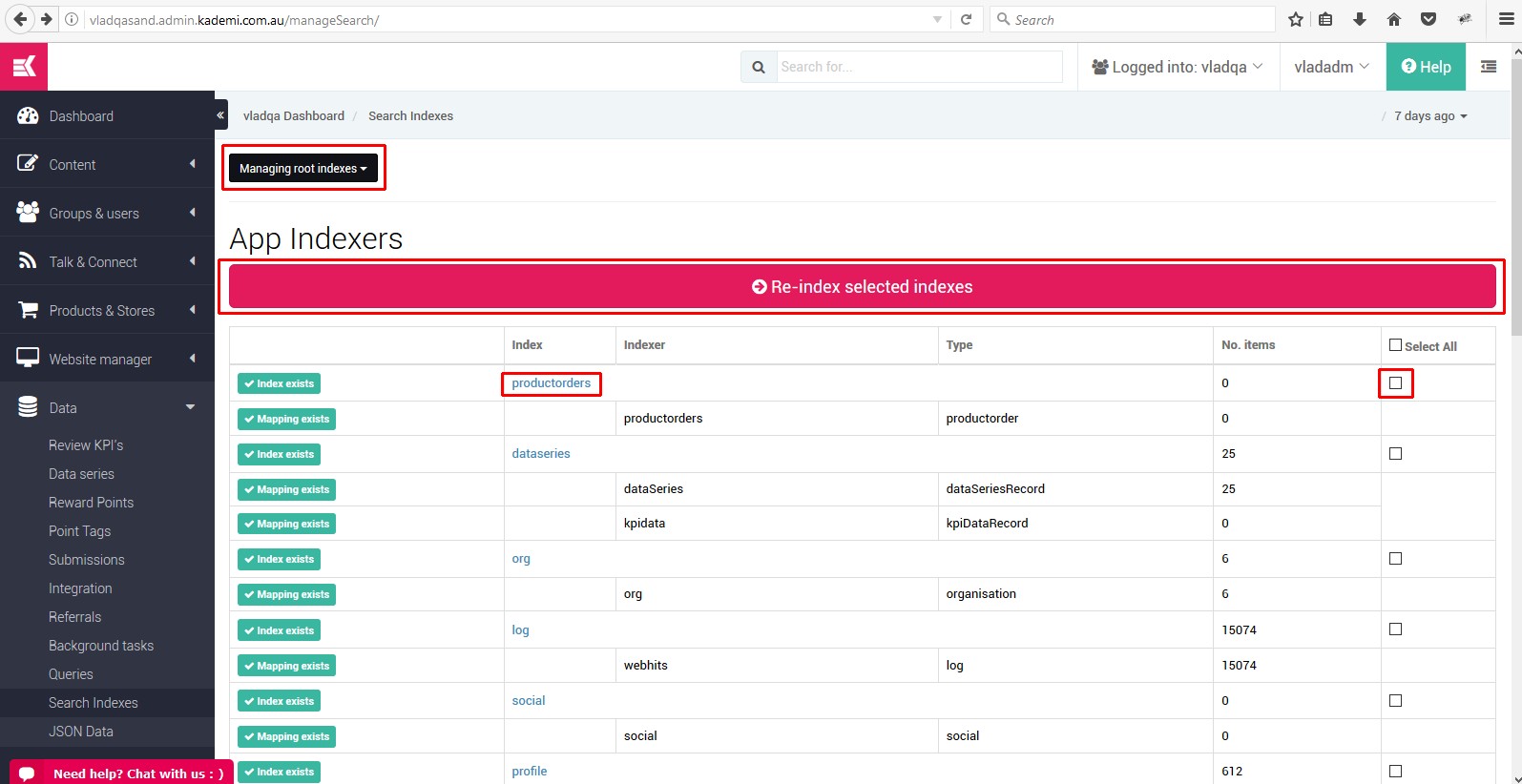1522x784 pixels.
Task: Open the Review KPI's menu item
Action: [86, 444]
